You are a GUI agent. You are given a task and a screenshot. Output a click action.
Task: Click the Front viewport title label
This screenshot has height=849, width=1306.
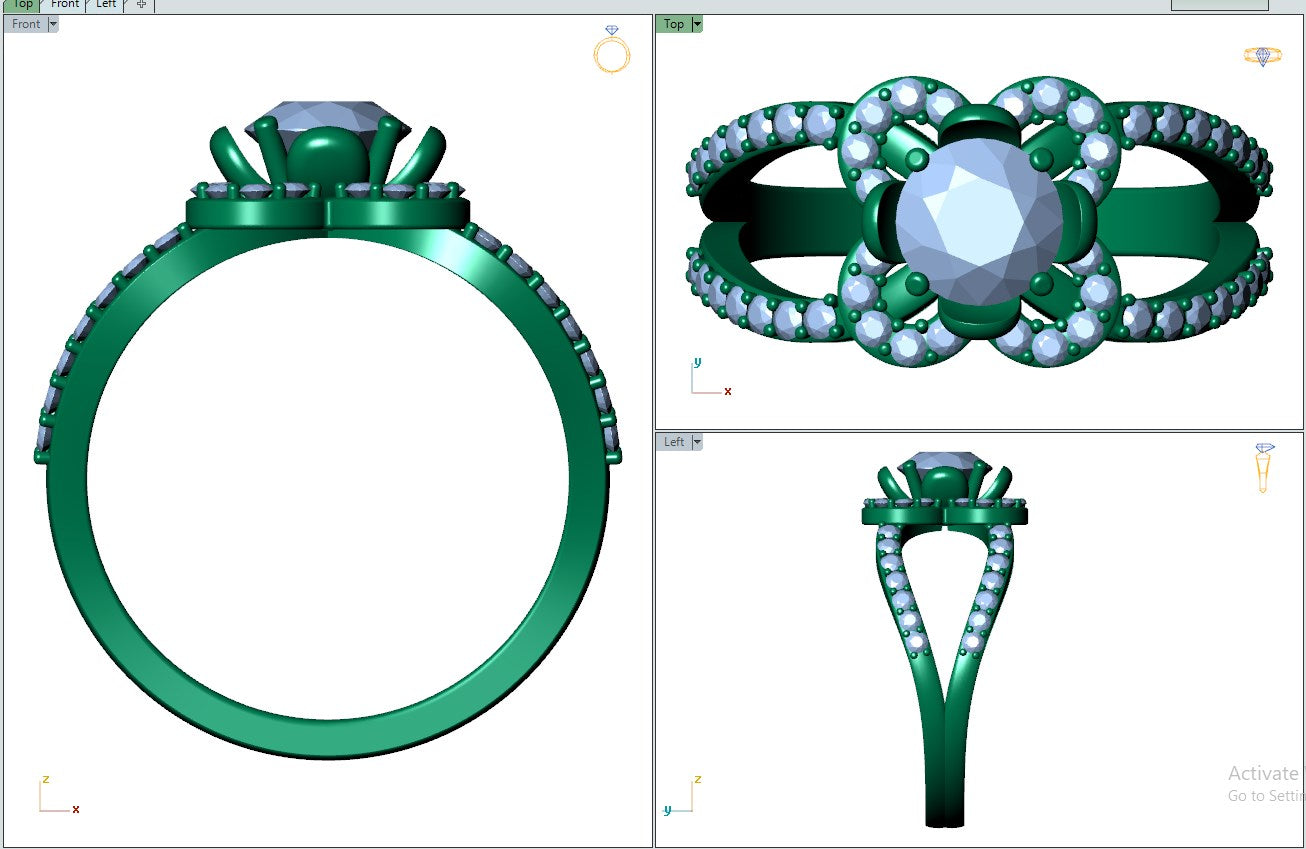coord(26,24)
